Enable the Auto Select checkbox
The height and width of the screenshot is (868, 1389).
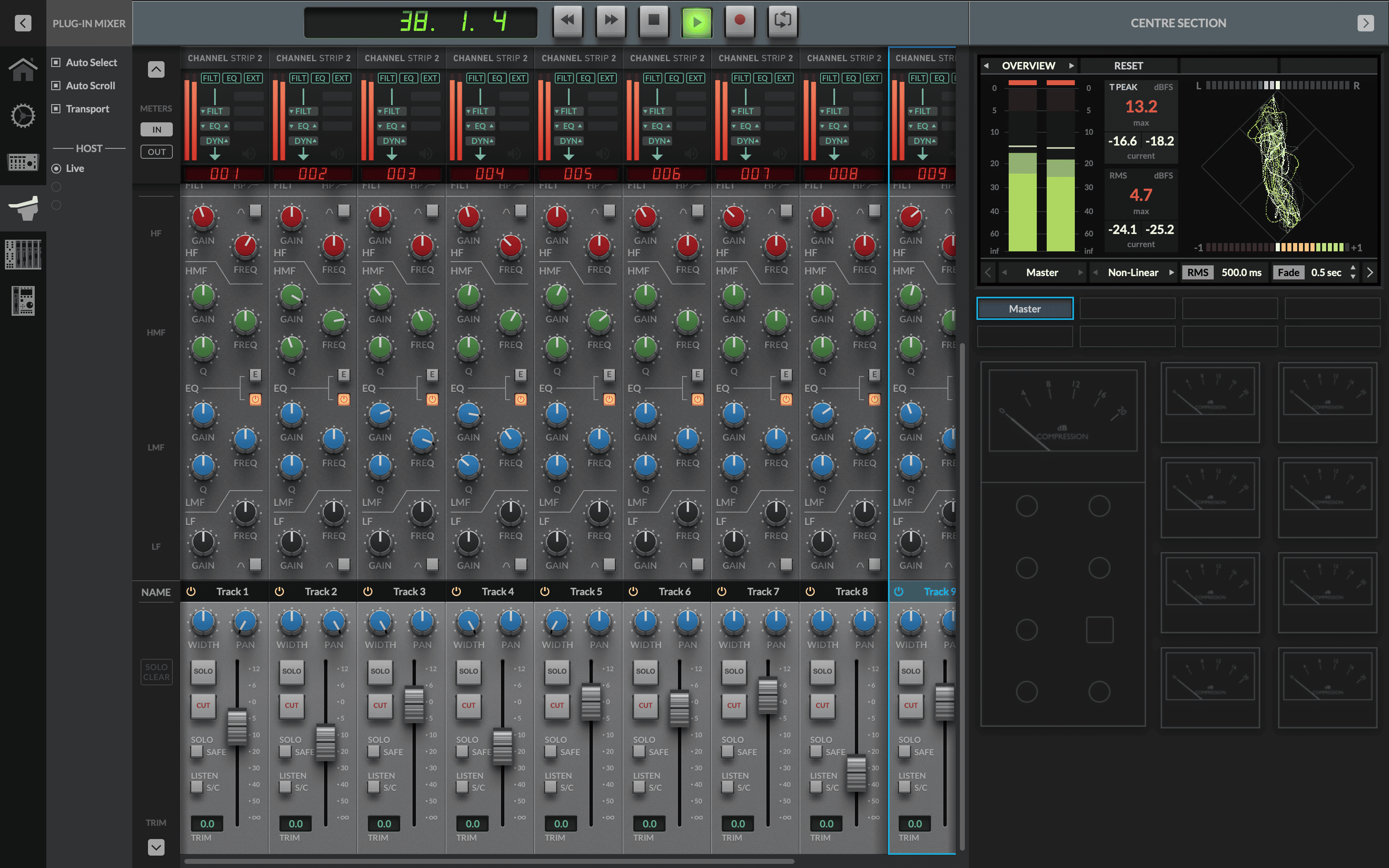tap(56, 62)
